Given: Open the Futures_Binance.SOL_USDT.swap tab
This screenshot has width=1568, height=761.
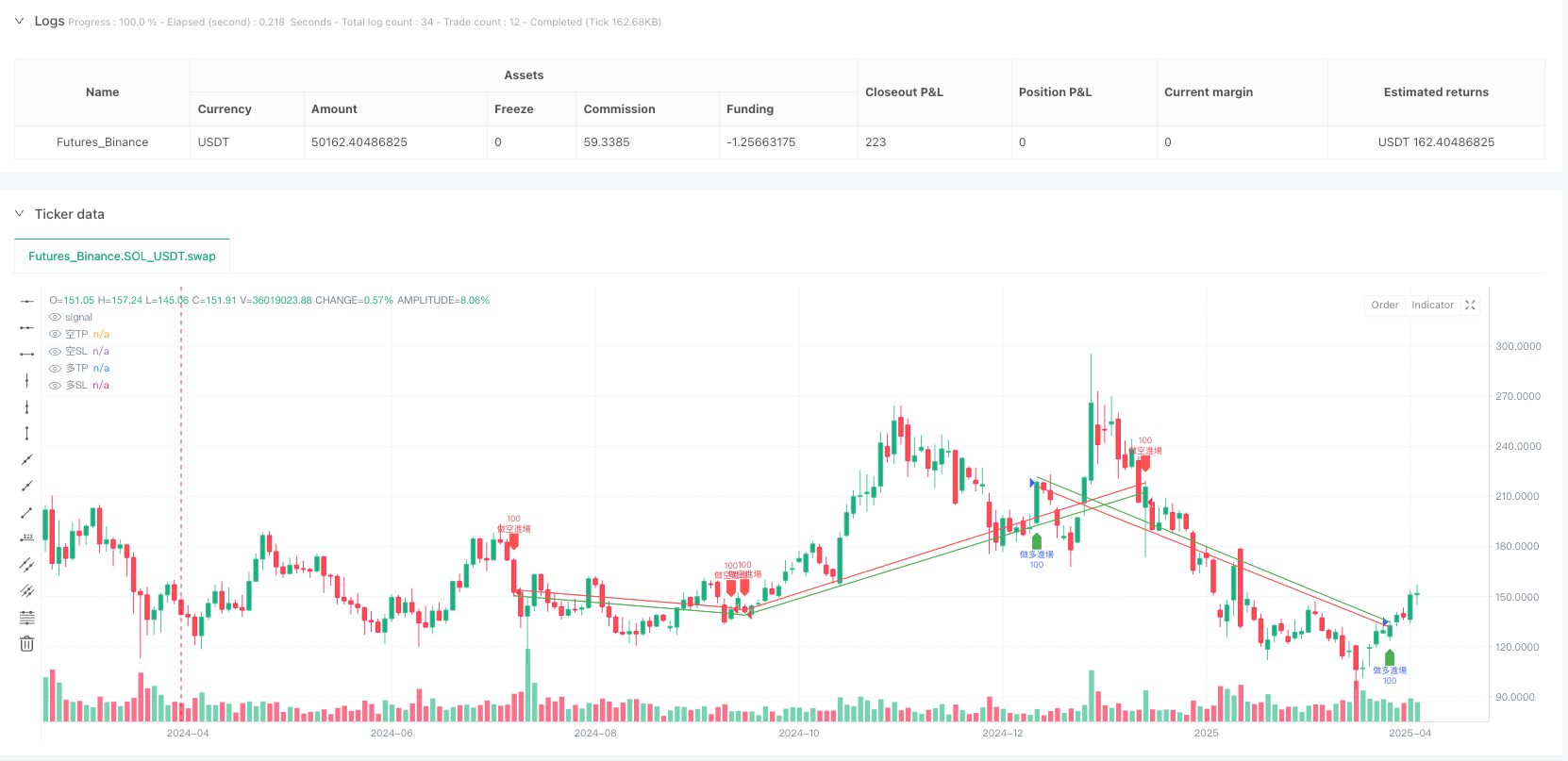Looking at the screenshot, I should [122, 256].
